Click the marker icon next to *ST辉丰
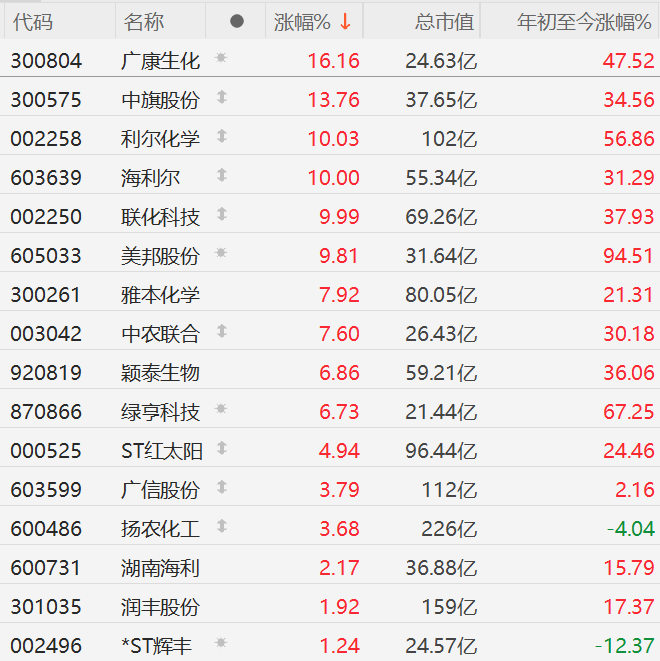 221,643
